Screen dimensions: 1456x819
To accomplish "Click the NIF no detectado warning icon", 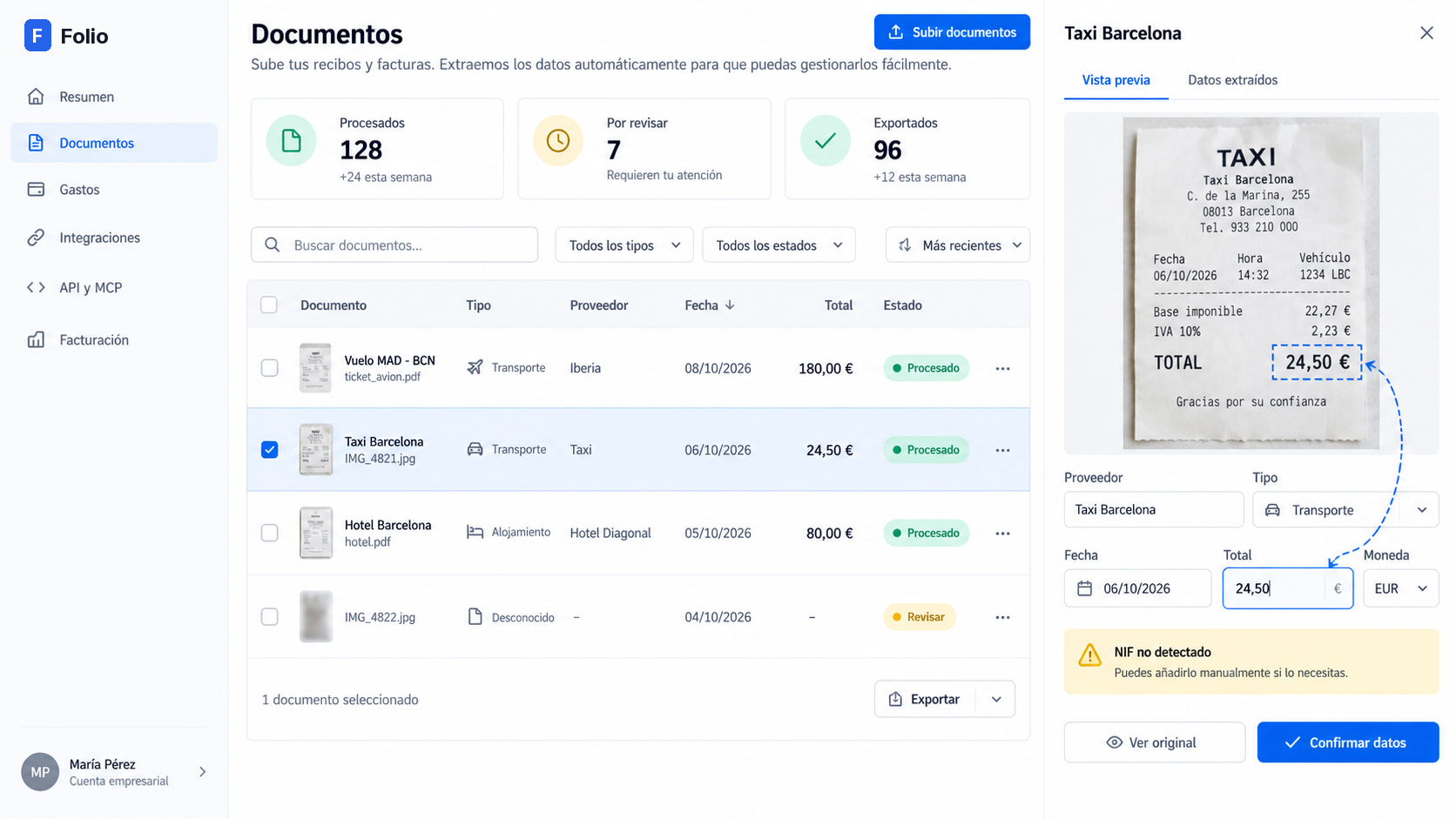I will coord(1089,655).
